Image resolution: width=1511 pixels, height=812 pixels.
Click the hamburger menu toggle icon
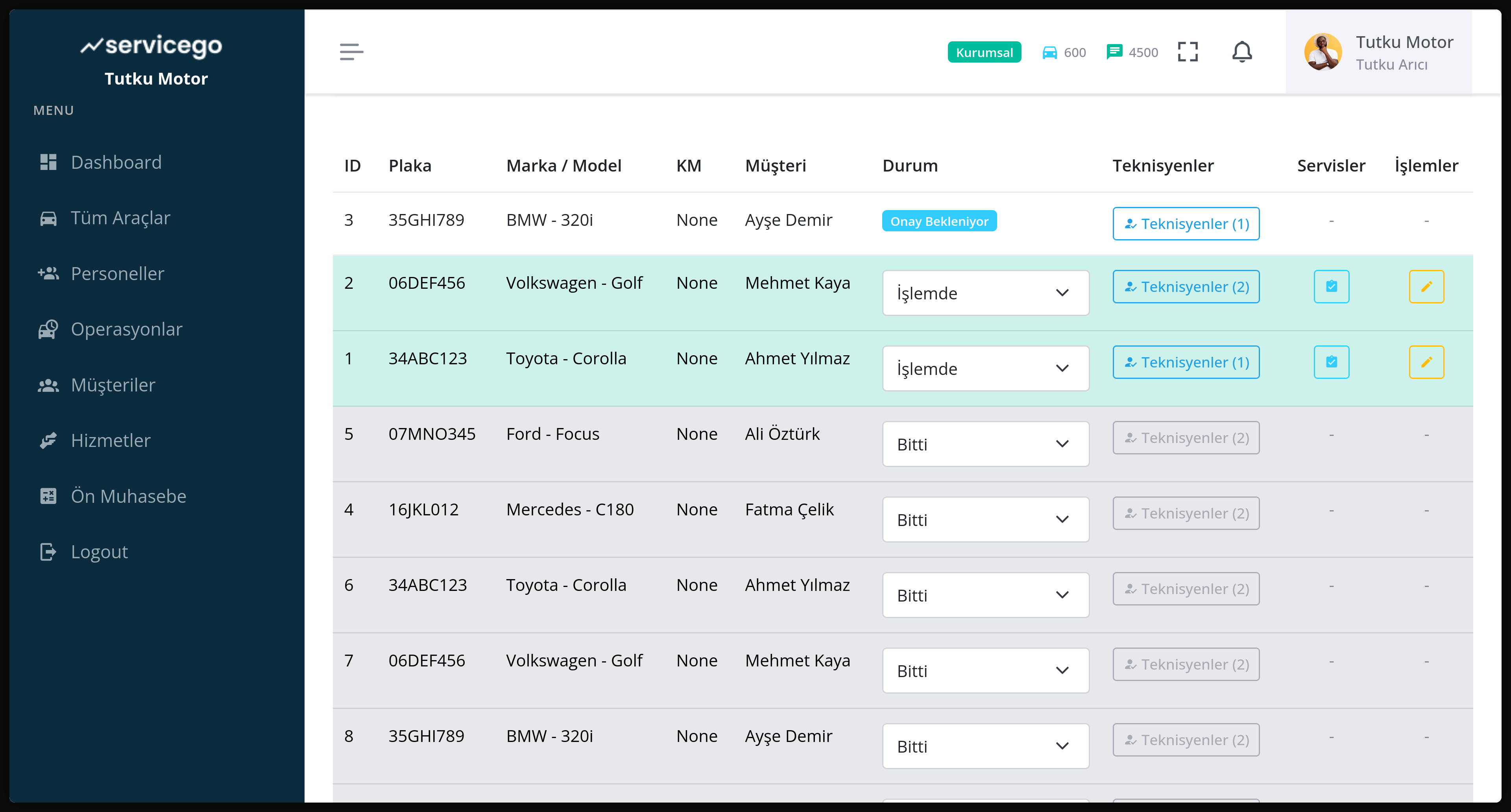coord(351,52)
